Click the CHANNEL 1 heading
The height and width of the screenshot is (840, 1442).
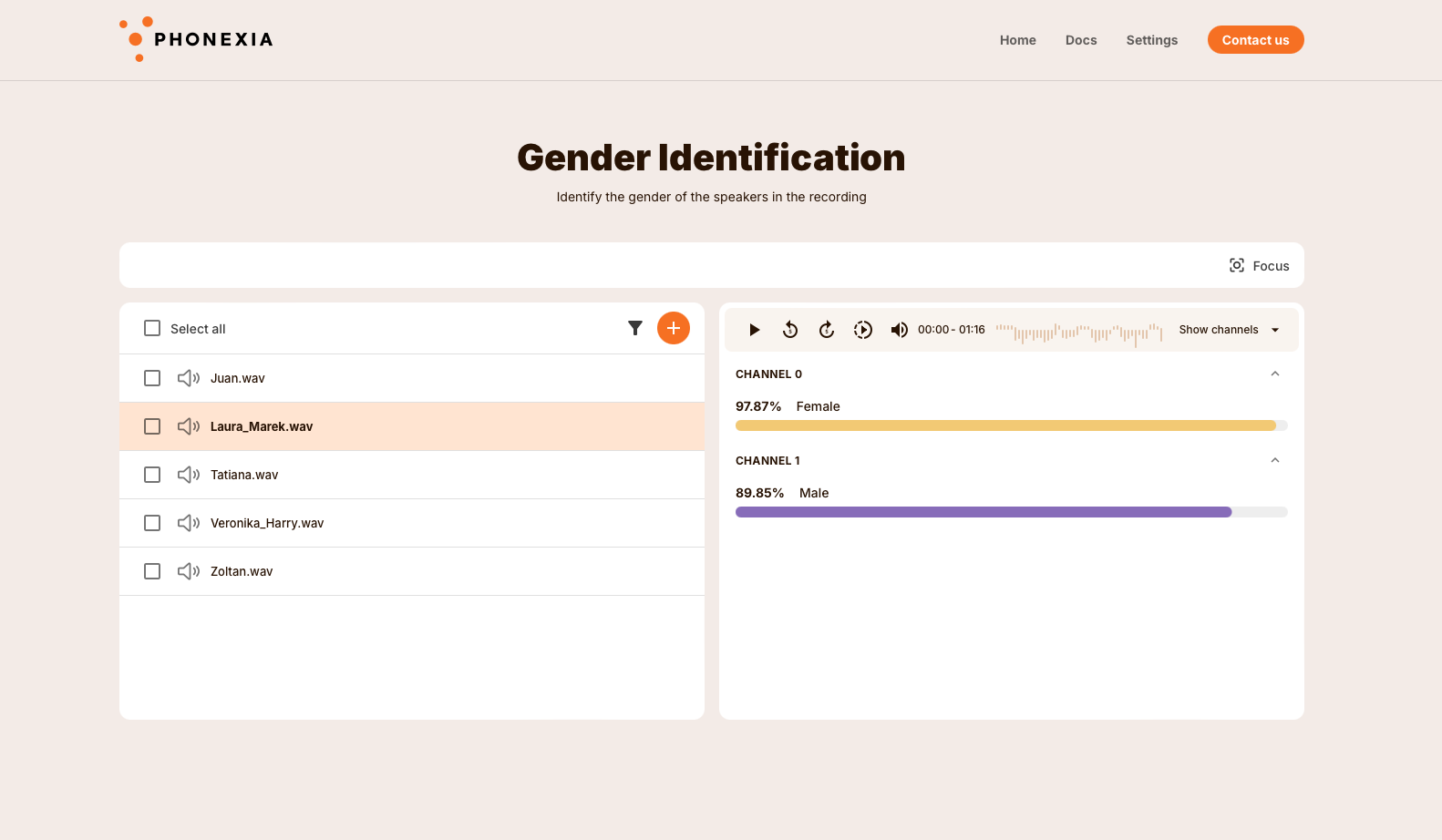coord(767,461)
